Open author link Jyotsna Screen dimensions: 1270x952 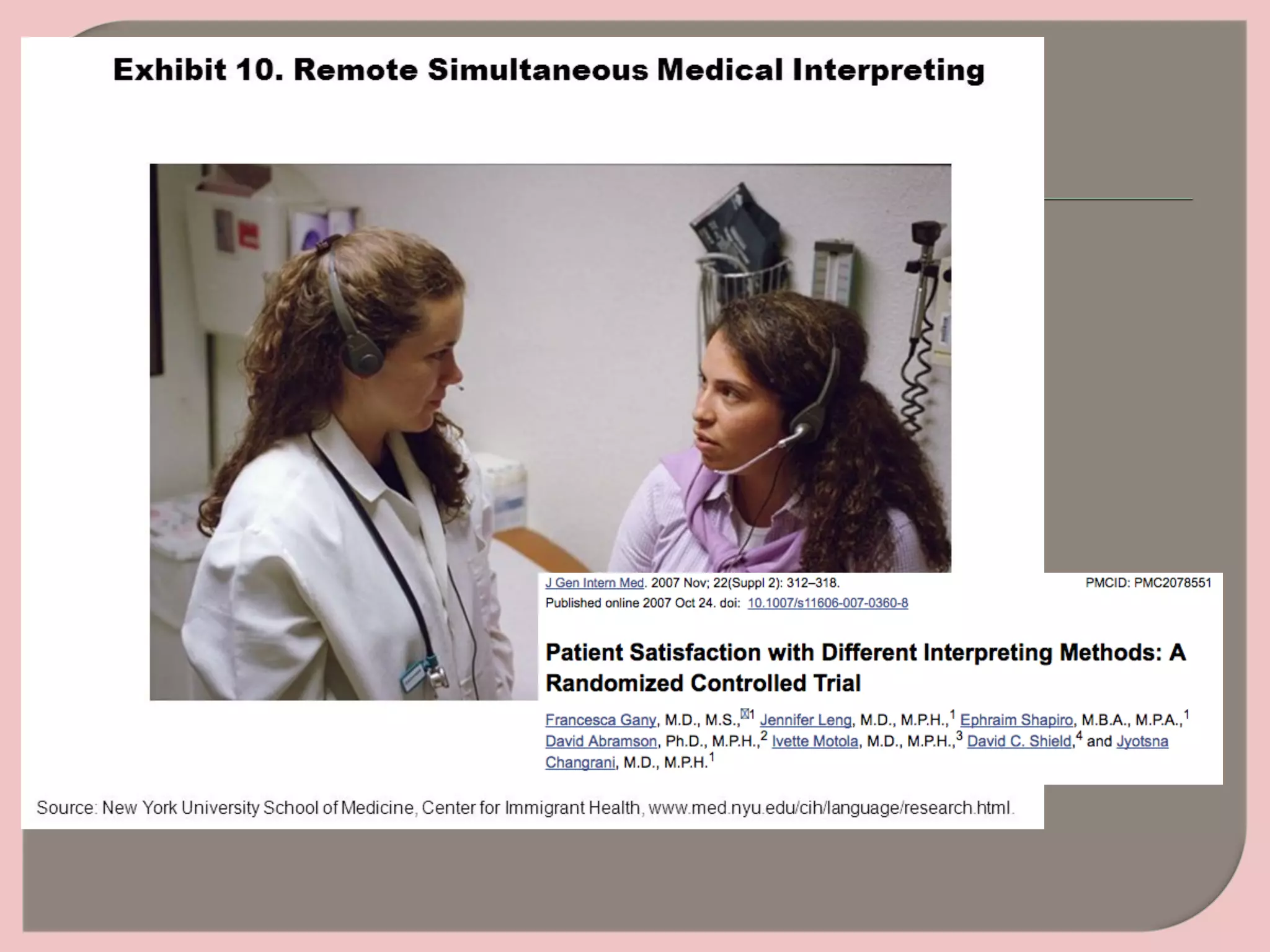[x=1142, y=741]
